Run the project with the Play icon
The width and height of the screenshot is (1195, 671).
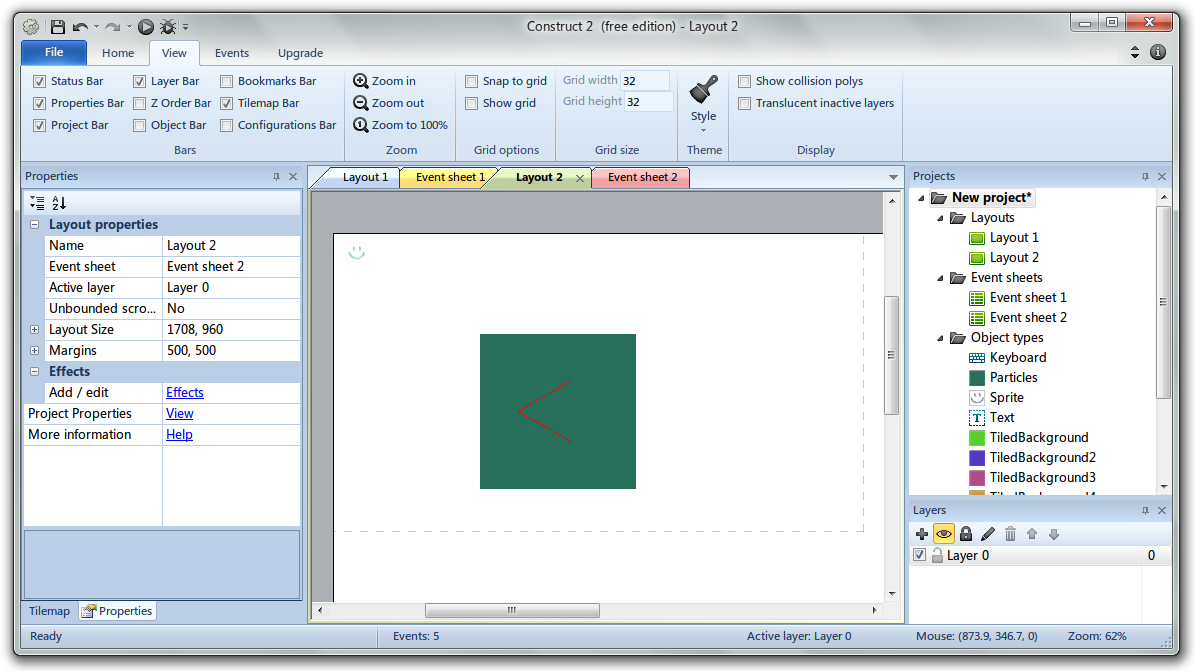pos(146,27)
